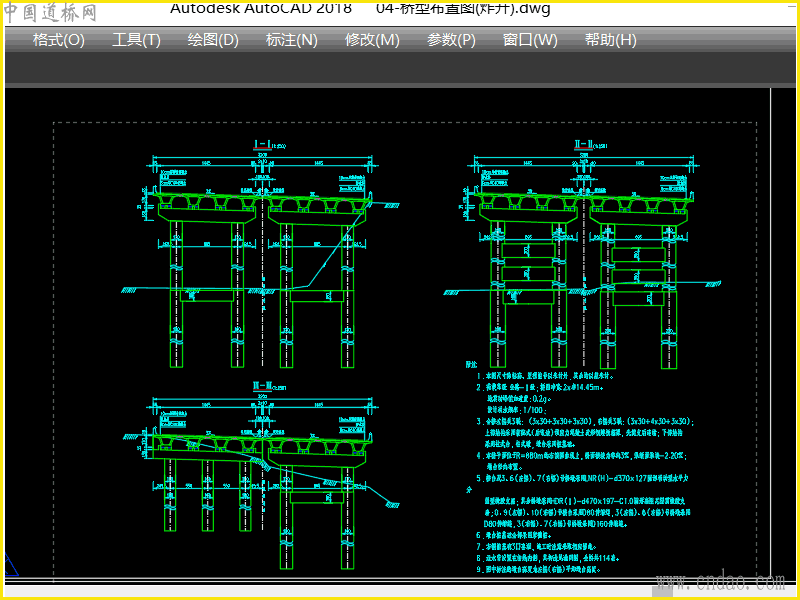Open the 标注(N) dimension menu
This screenshot has height=600, width=800.
(x=291, y=40)
